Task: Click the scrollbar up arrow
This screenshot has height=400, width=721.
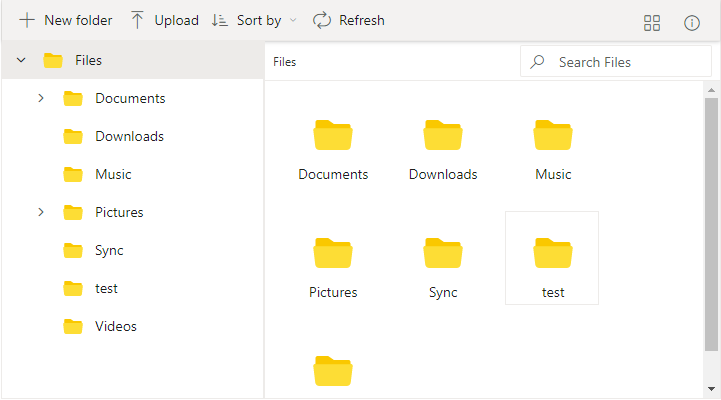Action: [x=711, y=90]
